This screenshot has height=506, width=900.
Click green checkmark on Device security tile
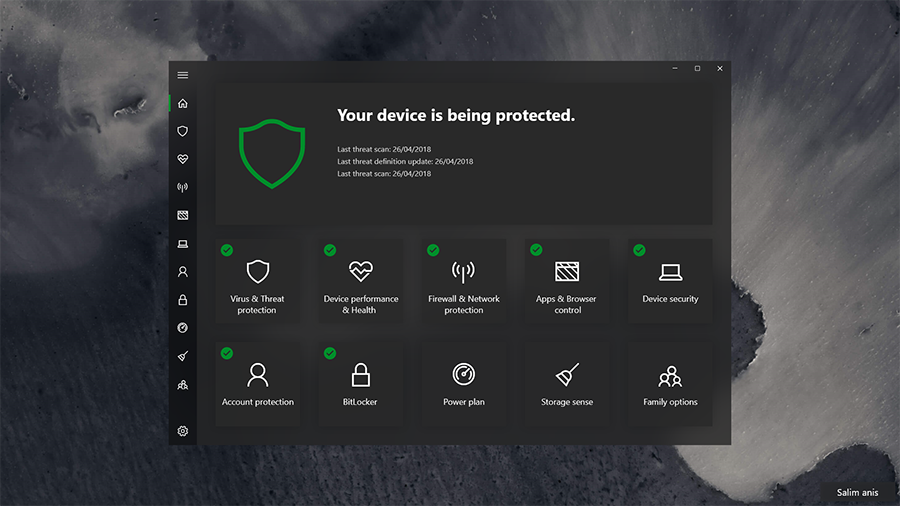(x=639, y=250)
